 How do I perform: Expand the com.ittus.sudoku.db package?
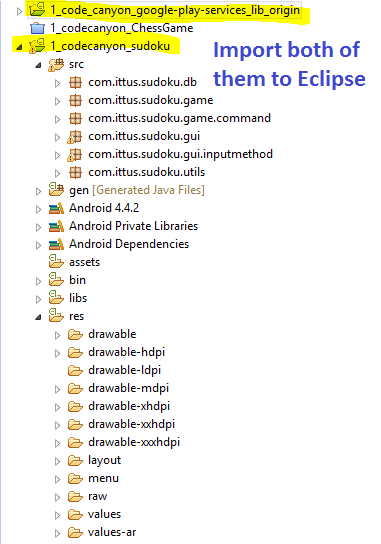coord(58,83)
